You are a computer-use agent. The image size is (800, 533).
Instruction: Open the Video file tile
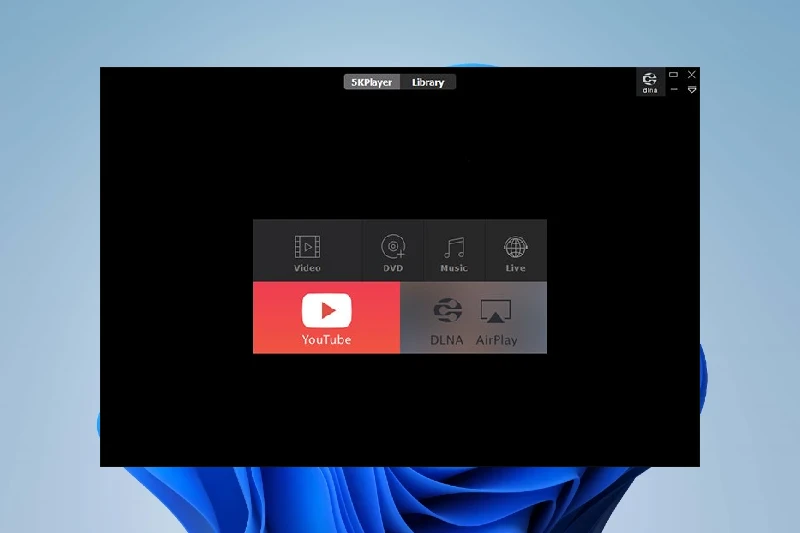tap(307, 250)
